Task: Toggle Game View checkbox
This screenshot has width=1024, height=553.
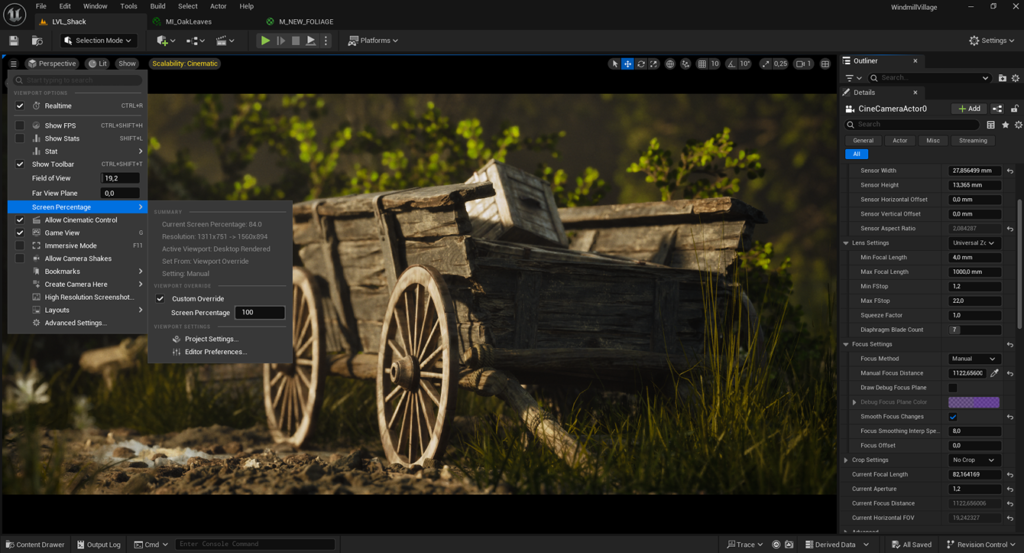Action: pos(20,233)
